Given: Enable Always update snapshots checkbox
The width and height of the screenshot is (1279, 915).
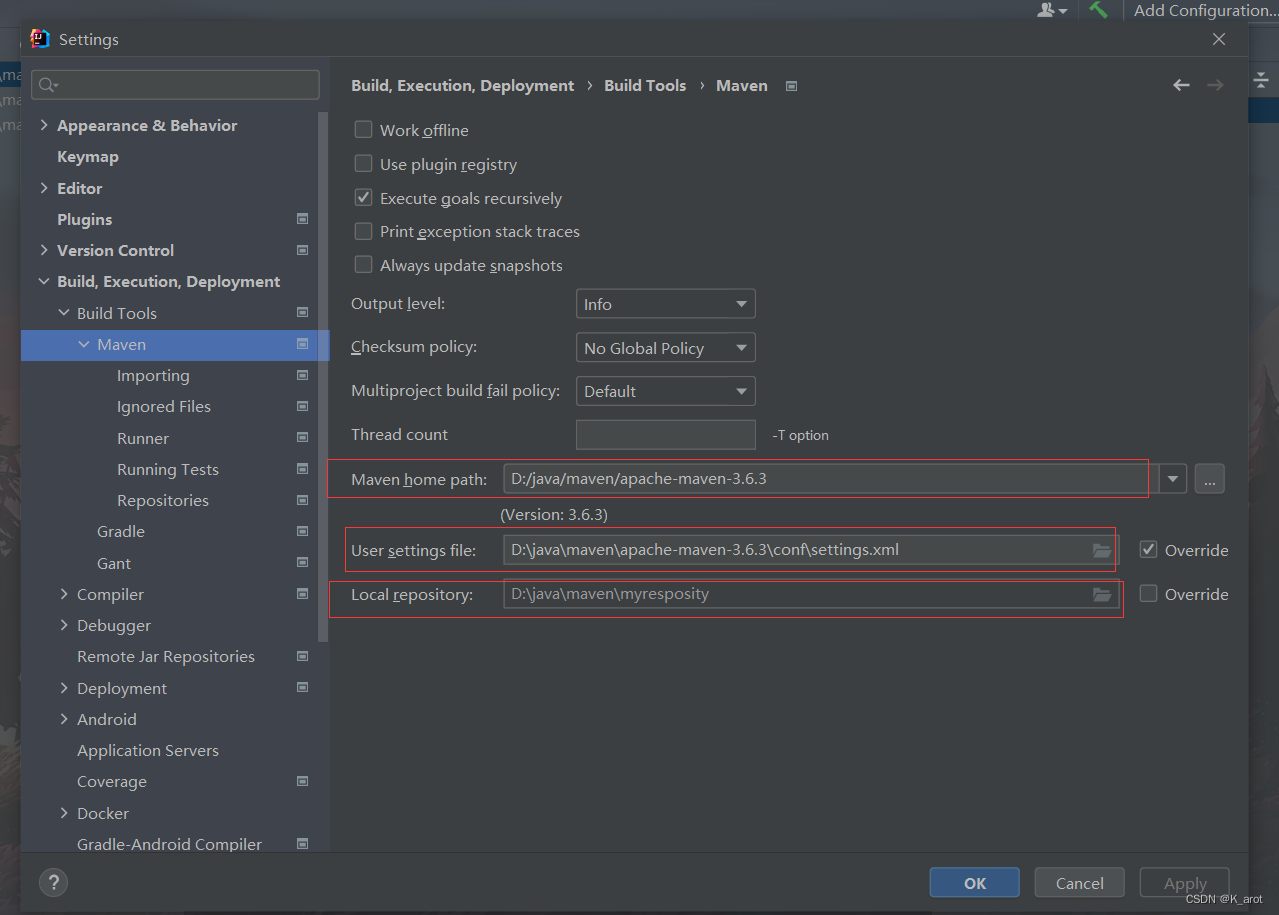Looking at the screenshot, I should 363,265.
